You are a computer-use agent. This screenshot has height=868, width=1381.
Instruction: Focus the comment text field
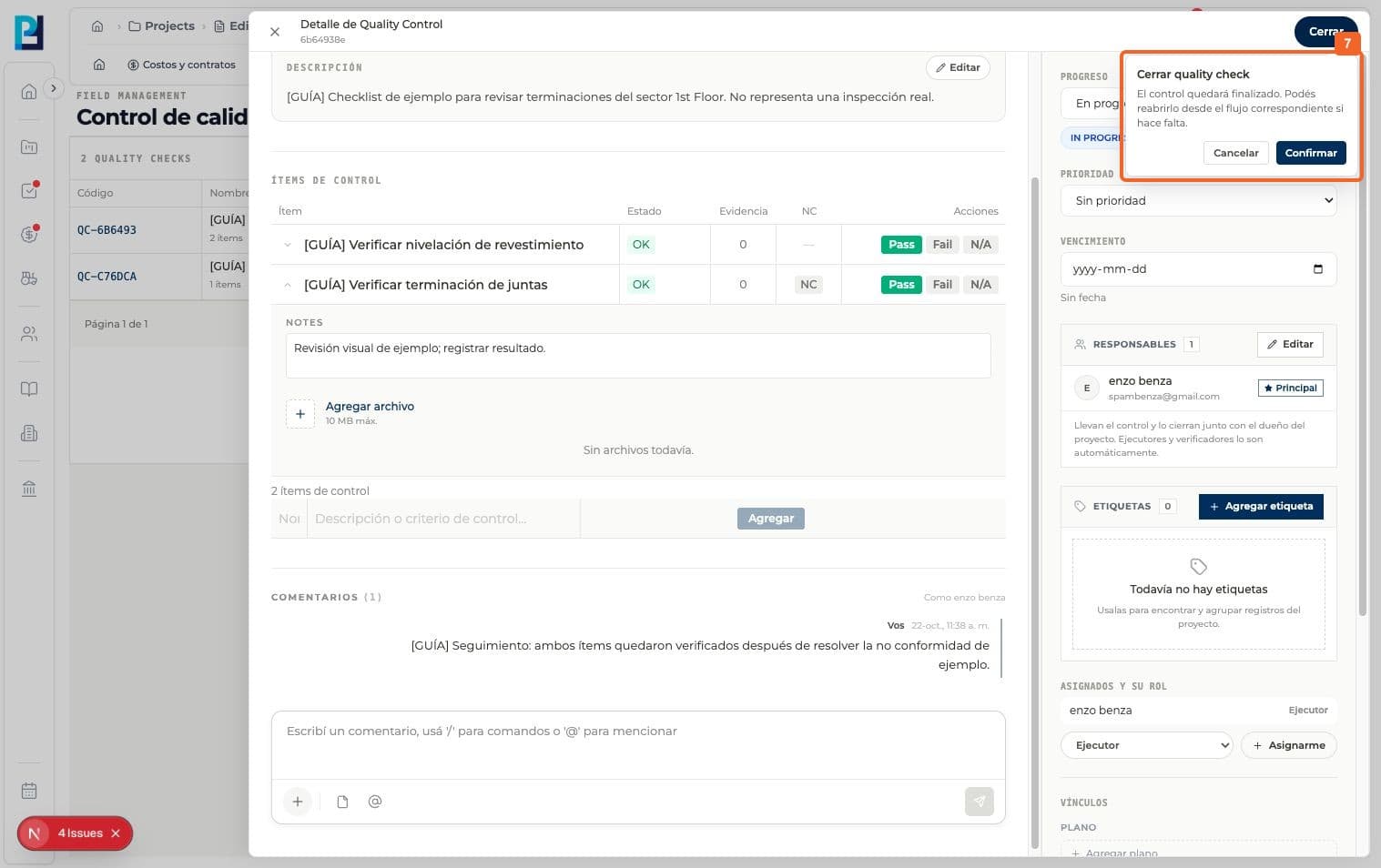coord(638,745)
